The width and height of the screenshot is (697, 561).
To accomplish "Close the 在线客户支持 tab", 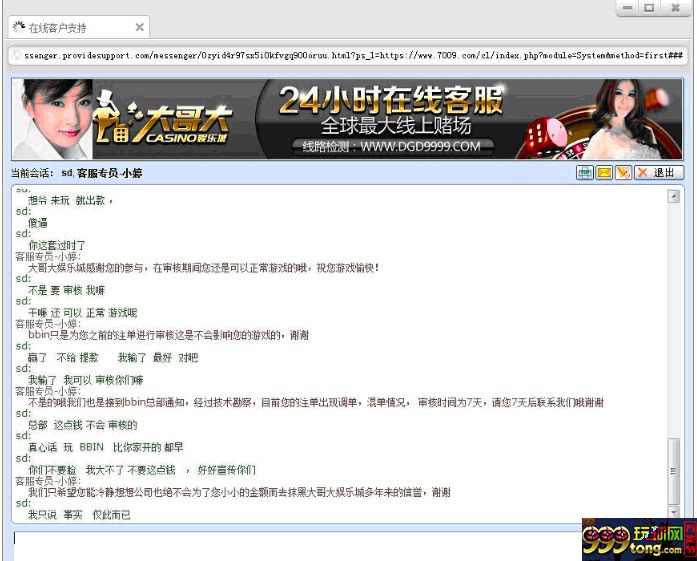I will [x=140, y=28].
